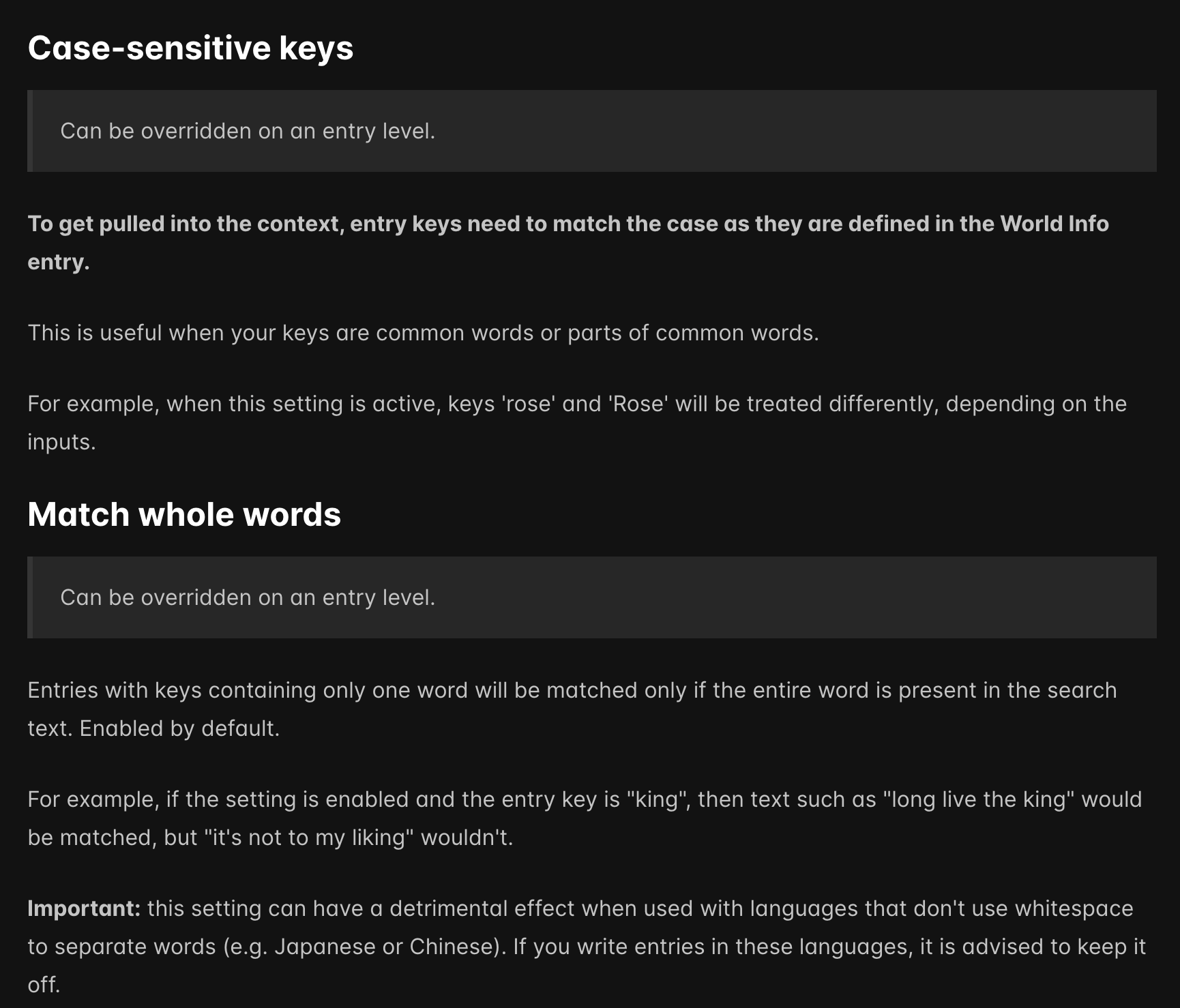The width and height of the screenshot is (1180, 1008).
Task: Click the final word "off." at the bottom
Action: pyautogui.click(x=44, y=985)
